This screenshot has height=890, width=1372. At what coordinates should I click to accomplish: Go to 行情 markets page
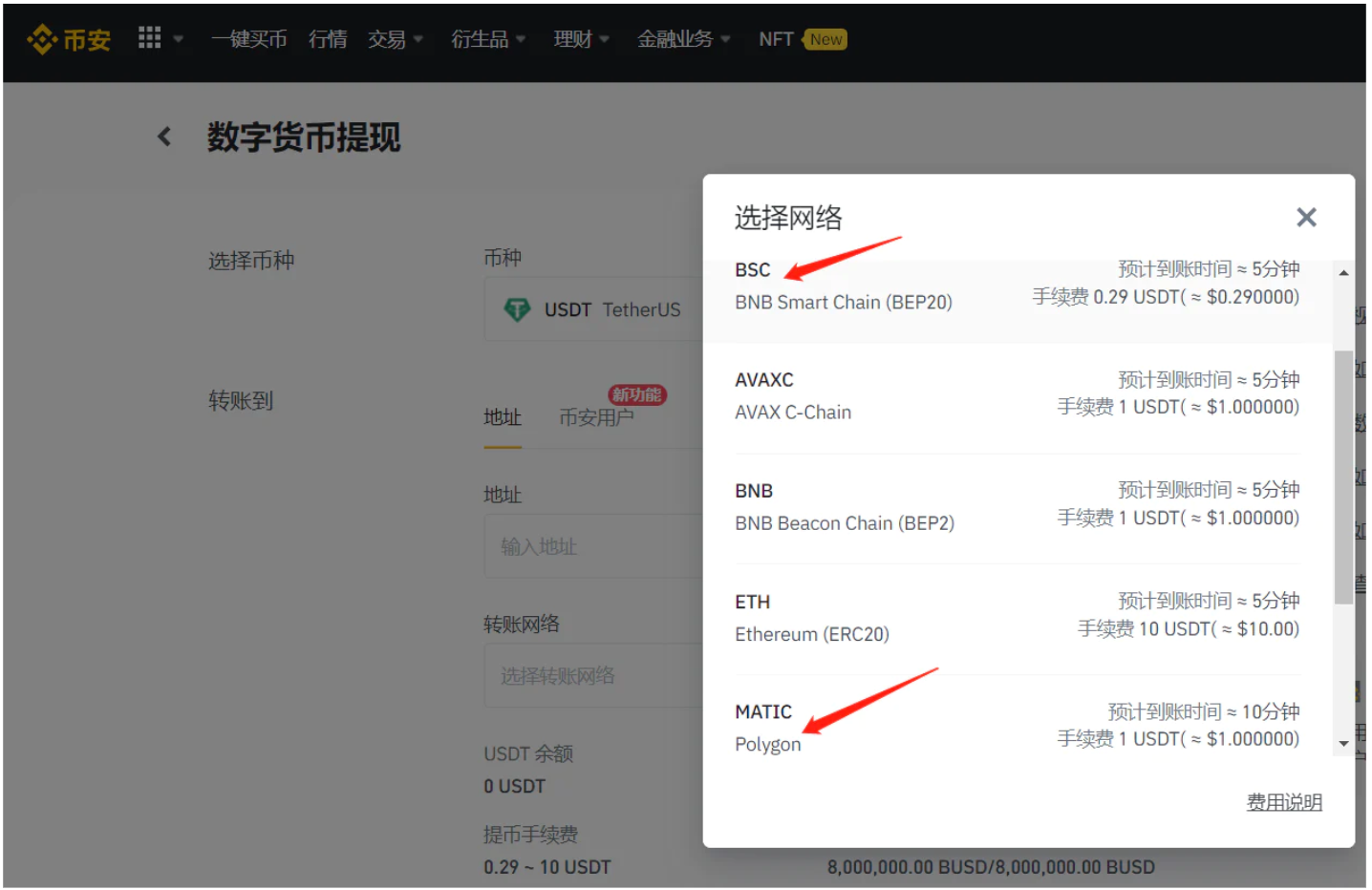328,39
